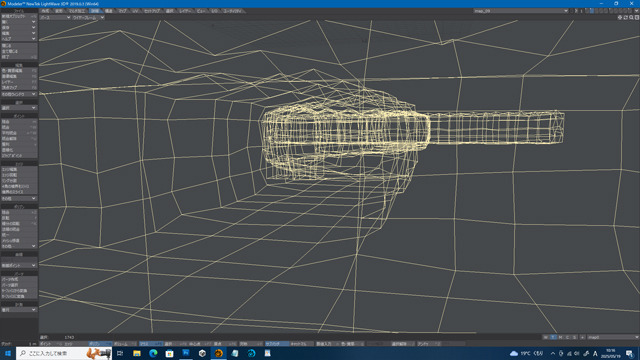The height and width of the screenshot is (360, 640).
Task: Click the weather widget in system tray
Action: pos(527,353)
